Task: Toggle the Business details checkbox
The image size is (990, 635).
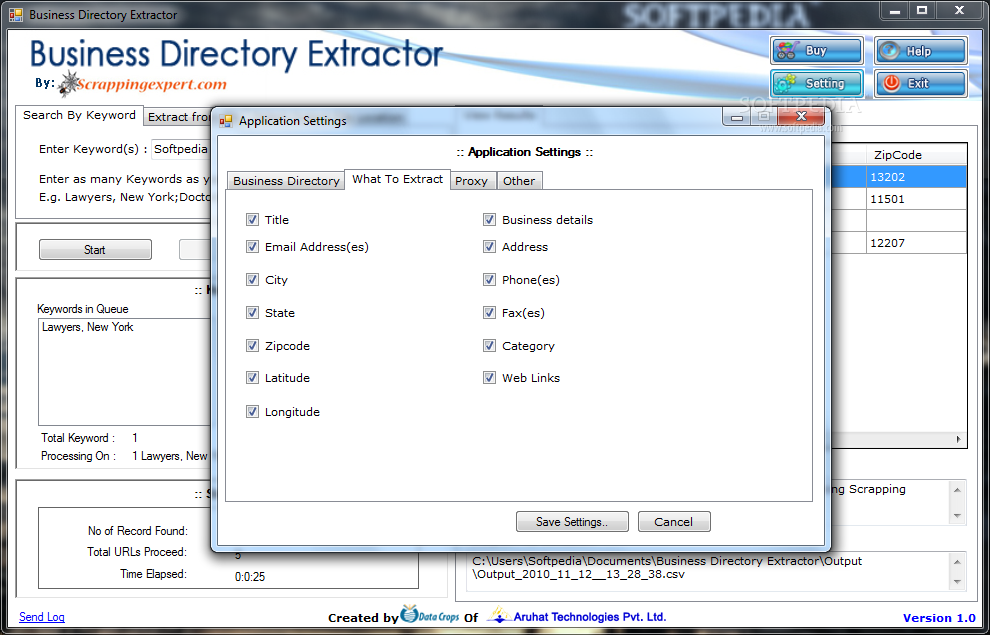Action: click(489, 220)
